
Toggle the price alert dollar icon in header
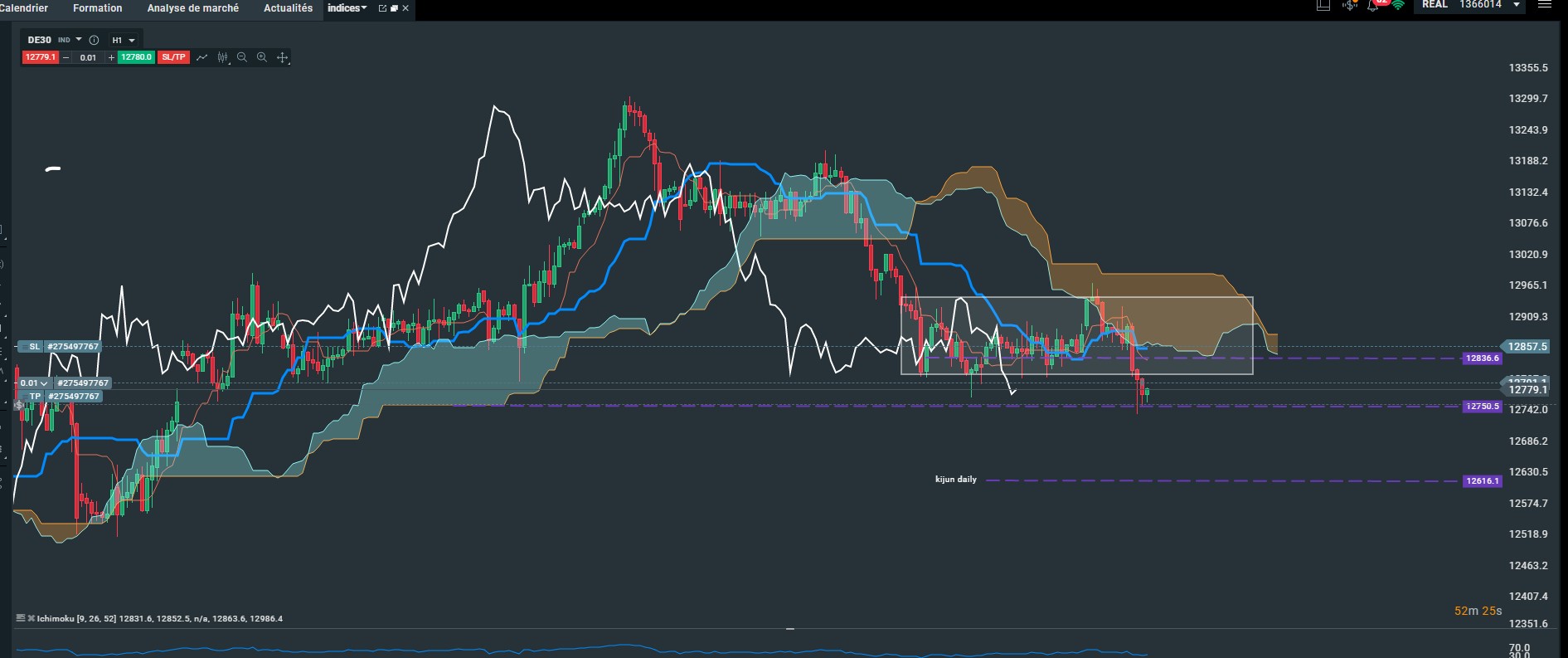pyautogui.click(x=1350, y=6)
